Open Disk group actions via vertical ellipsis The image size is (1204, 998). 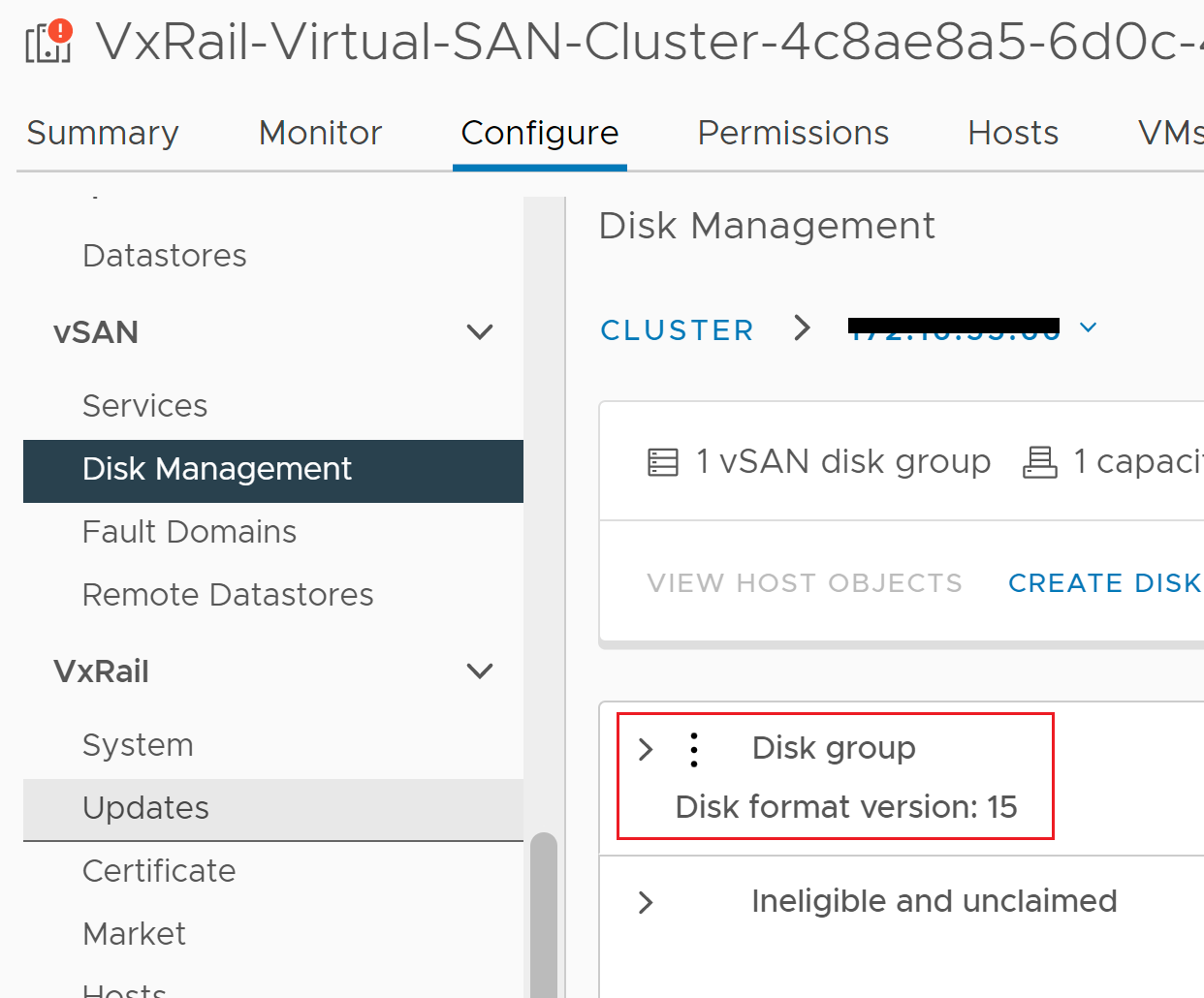click(x=693, y=749)
